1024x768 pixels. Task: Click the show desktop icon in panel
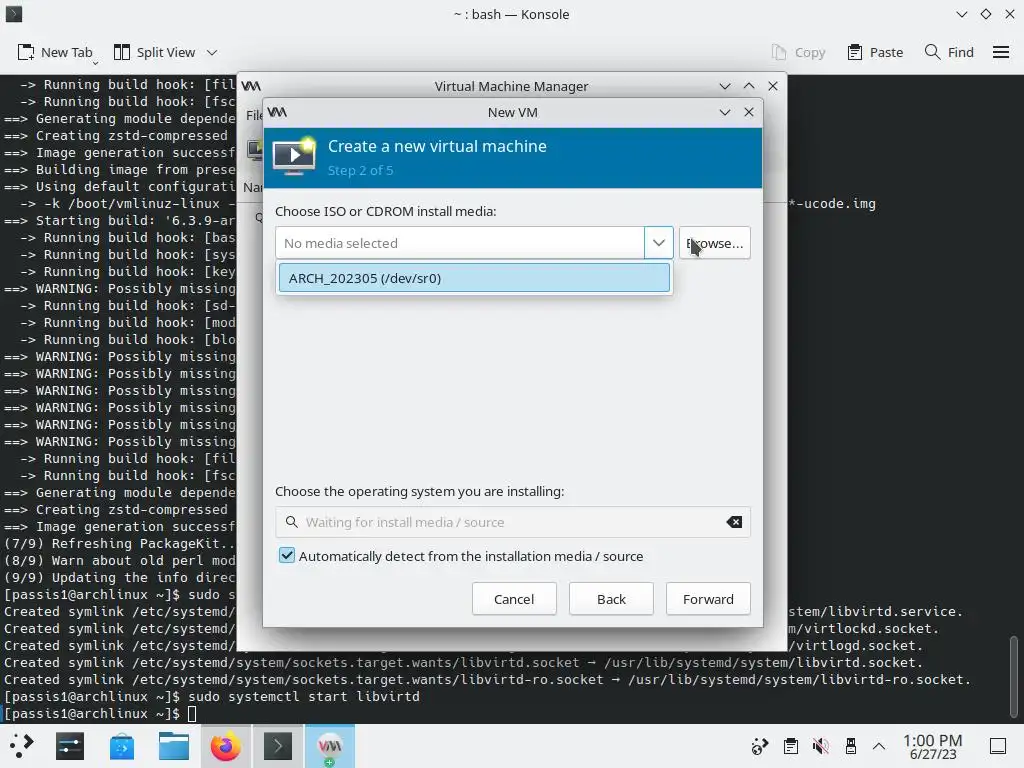[x=998, y=746]
